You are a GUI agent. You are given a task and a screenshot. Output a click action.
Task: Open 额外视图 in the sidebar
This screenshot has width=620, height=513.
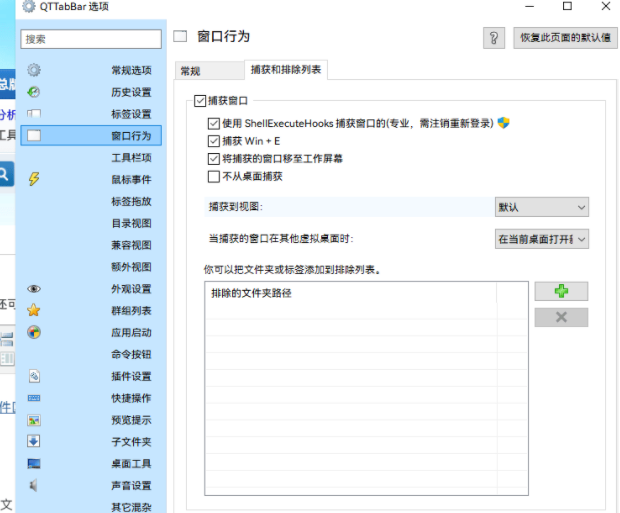(91, 267)
